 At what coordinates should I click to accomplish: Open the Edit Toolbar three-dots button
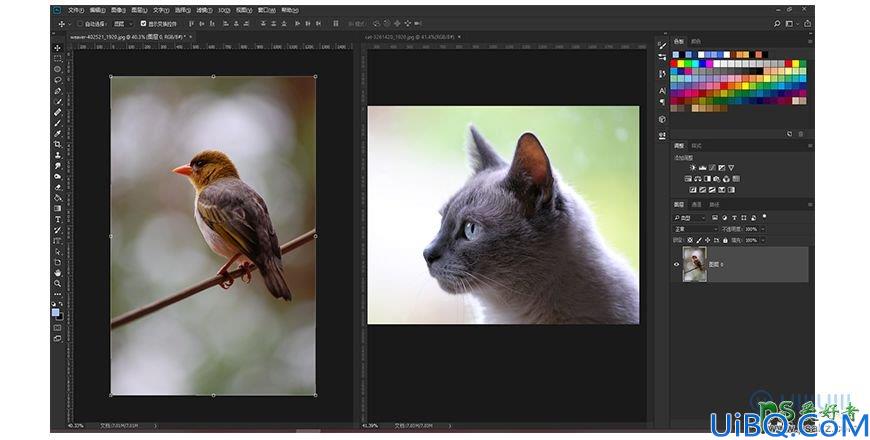click(58, 294)
